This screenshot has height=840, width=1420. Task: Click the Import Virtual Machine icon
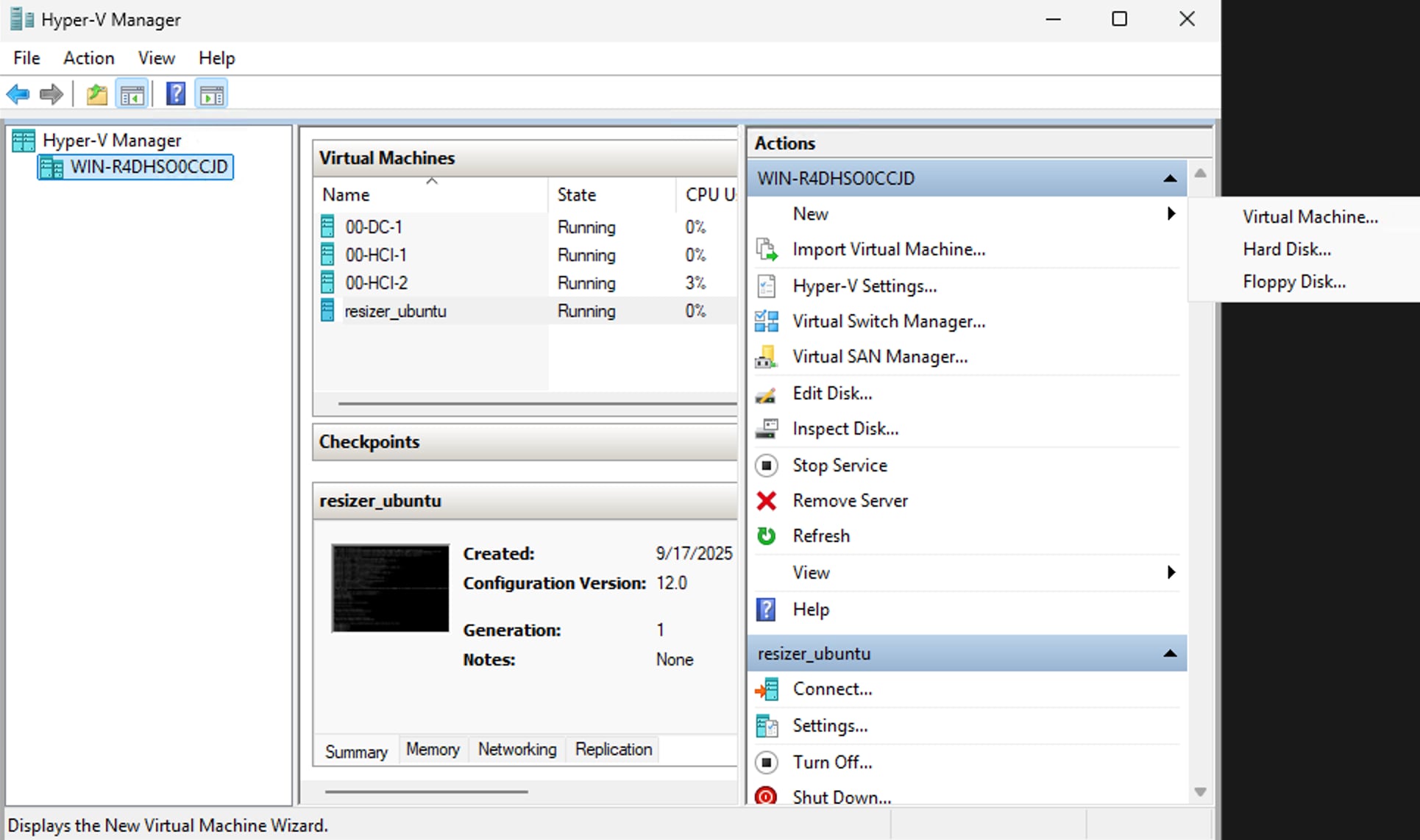(x=766, y=250)
